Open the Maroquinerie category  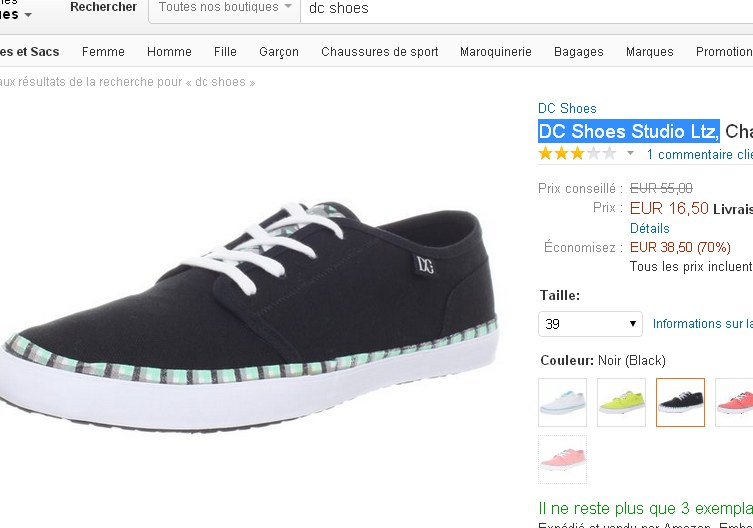point(496,51)
